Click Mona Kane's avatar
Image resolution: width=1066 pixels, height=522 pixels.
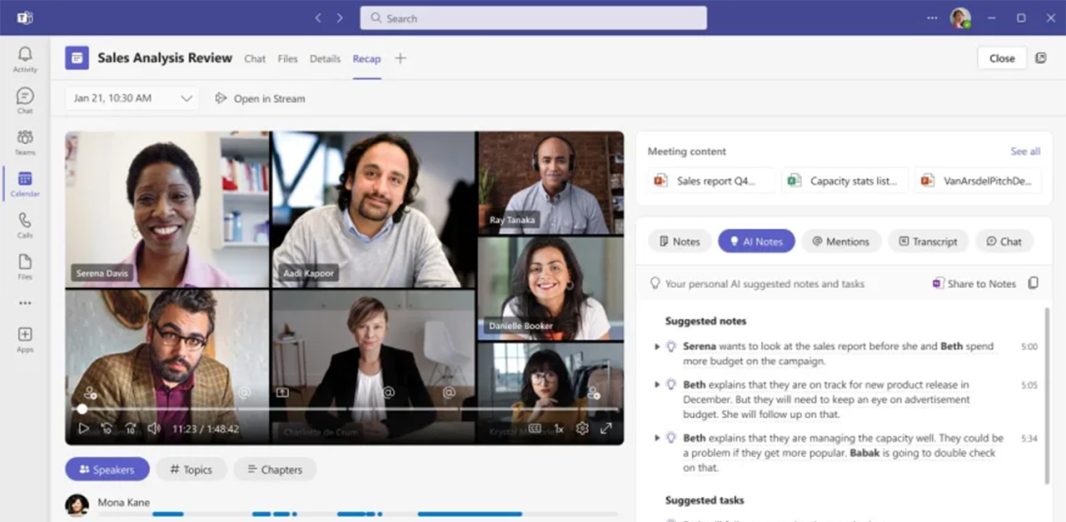[x=77, y=505]
